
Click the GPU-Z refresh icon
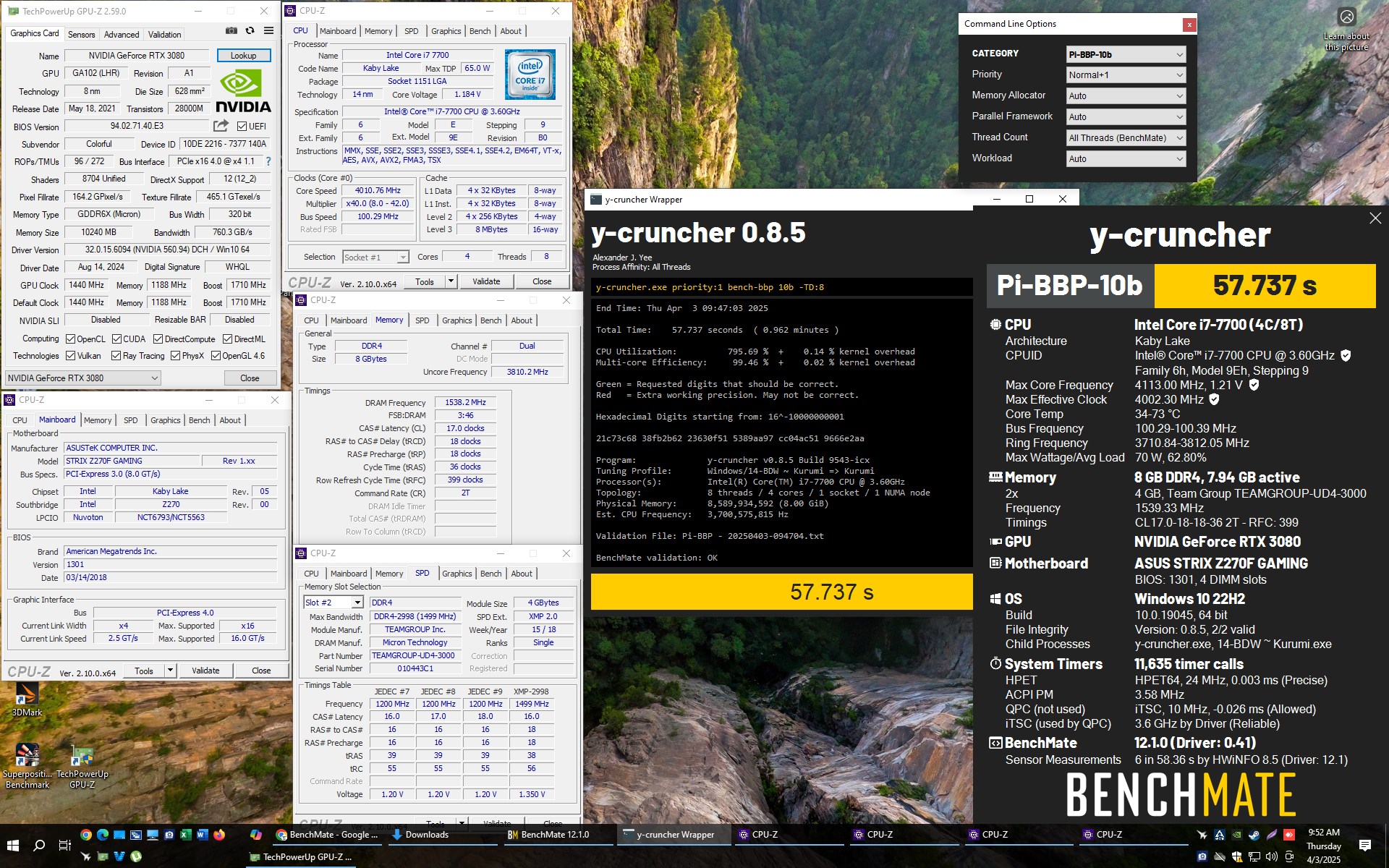coord(250,31)
